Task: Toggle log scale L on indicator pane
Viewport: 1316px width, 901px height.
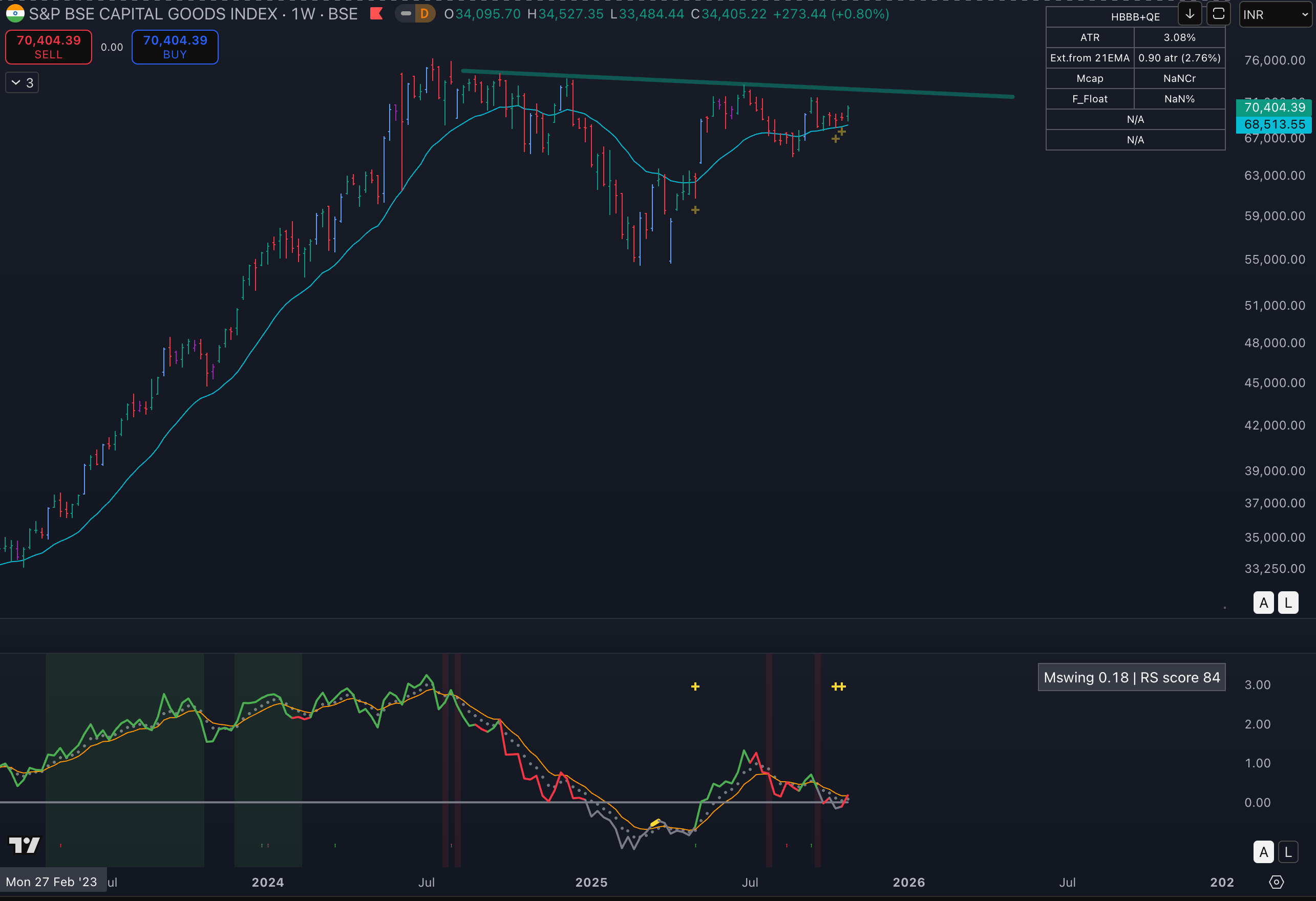Action: click(x=1288, y=852)
